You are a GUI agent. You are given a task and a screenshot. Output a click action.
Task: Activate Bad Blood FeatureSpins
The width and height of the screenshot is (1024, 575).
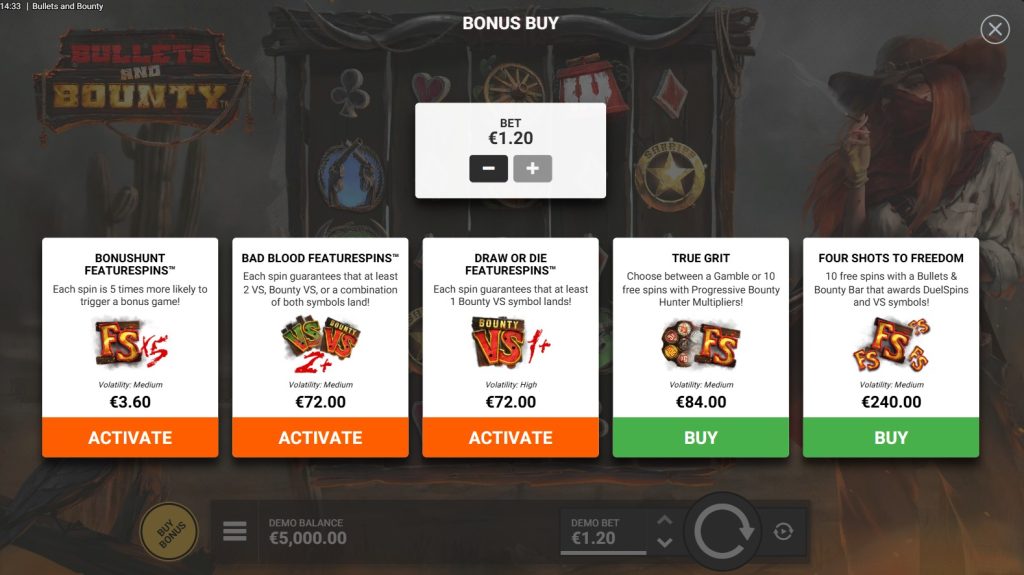click(320, 437)
